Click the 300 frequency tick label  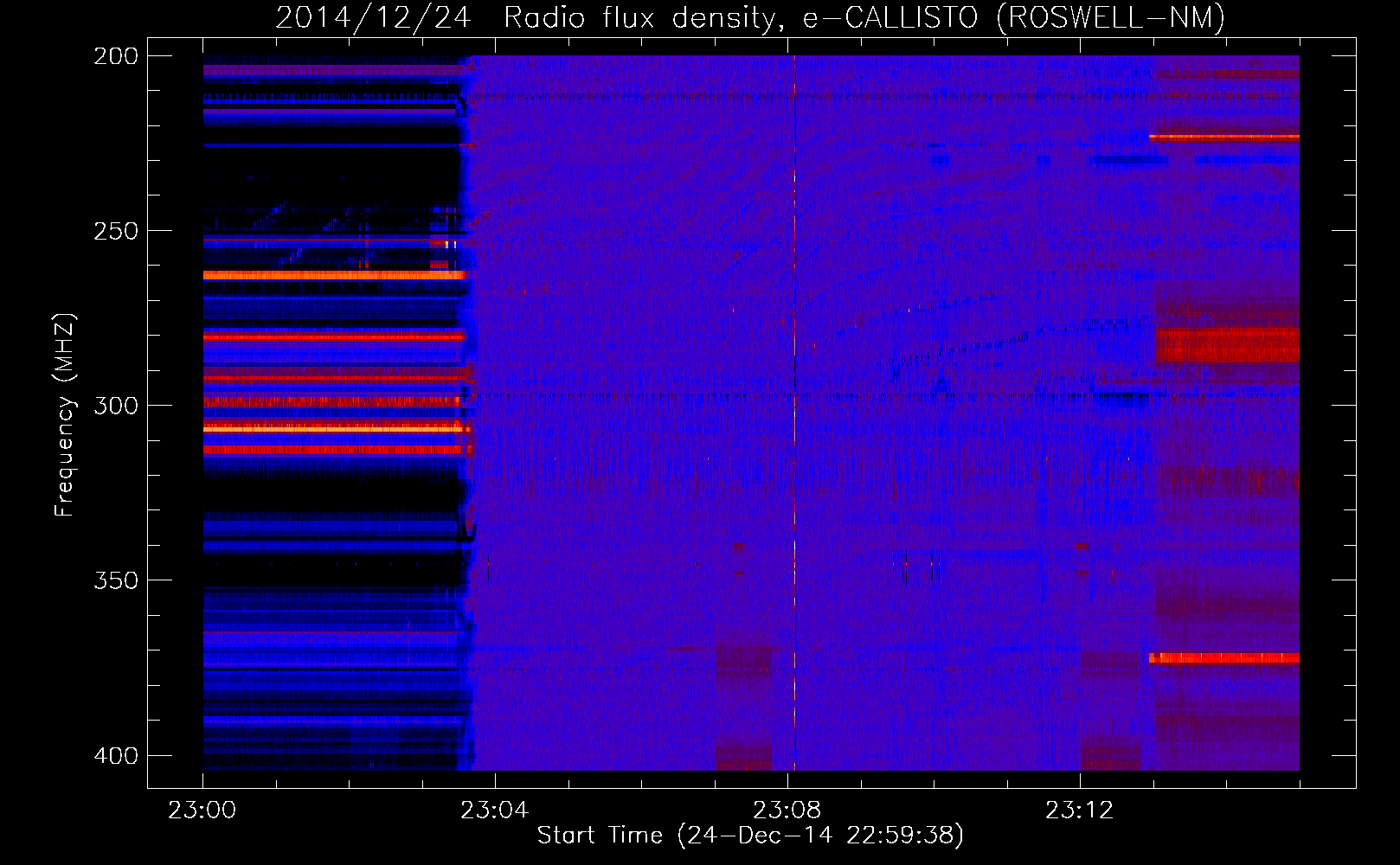(116, 406)
